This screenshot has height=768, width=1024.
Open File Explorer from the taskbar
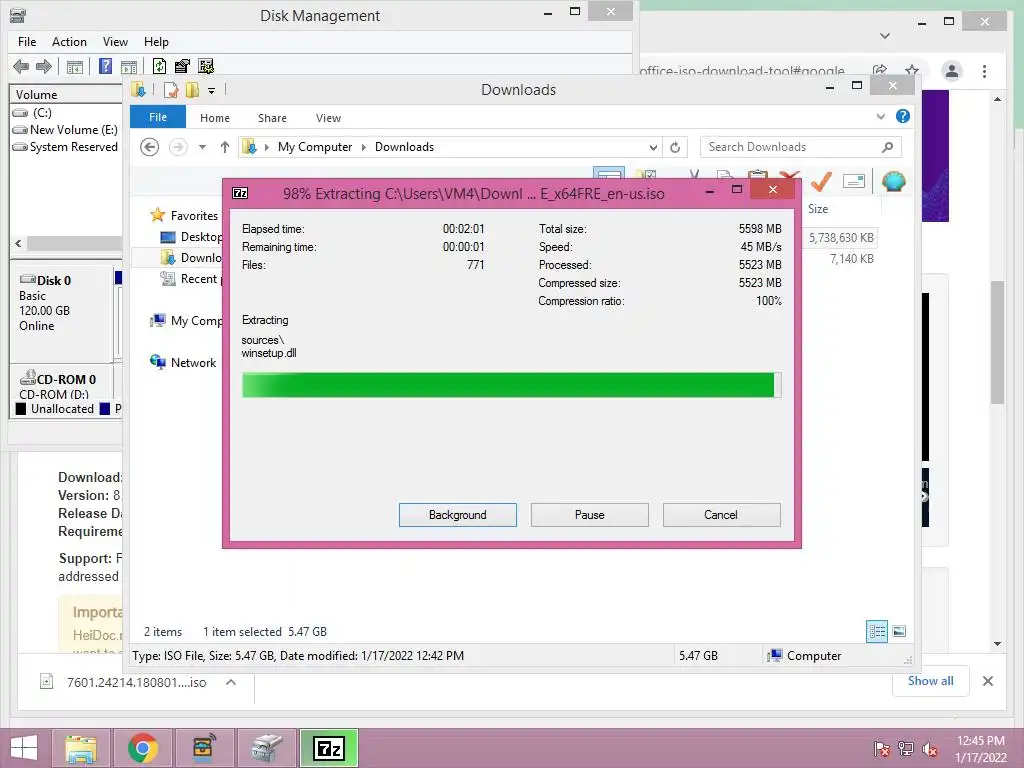point(81,748)
